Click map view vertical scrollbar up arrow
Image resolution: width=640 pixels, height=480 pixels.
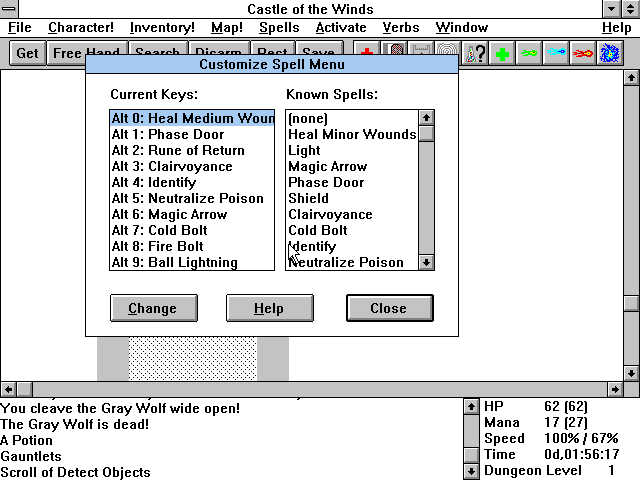click(x=631, y=78)
